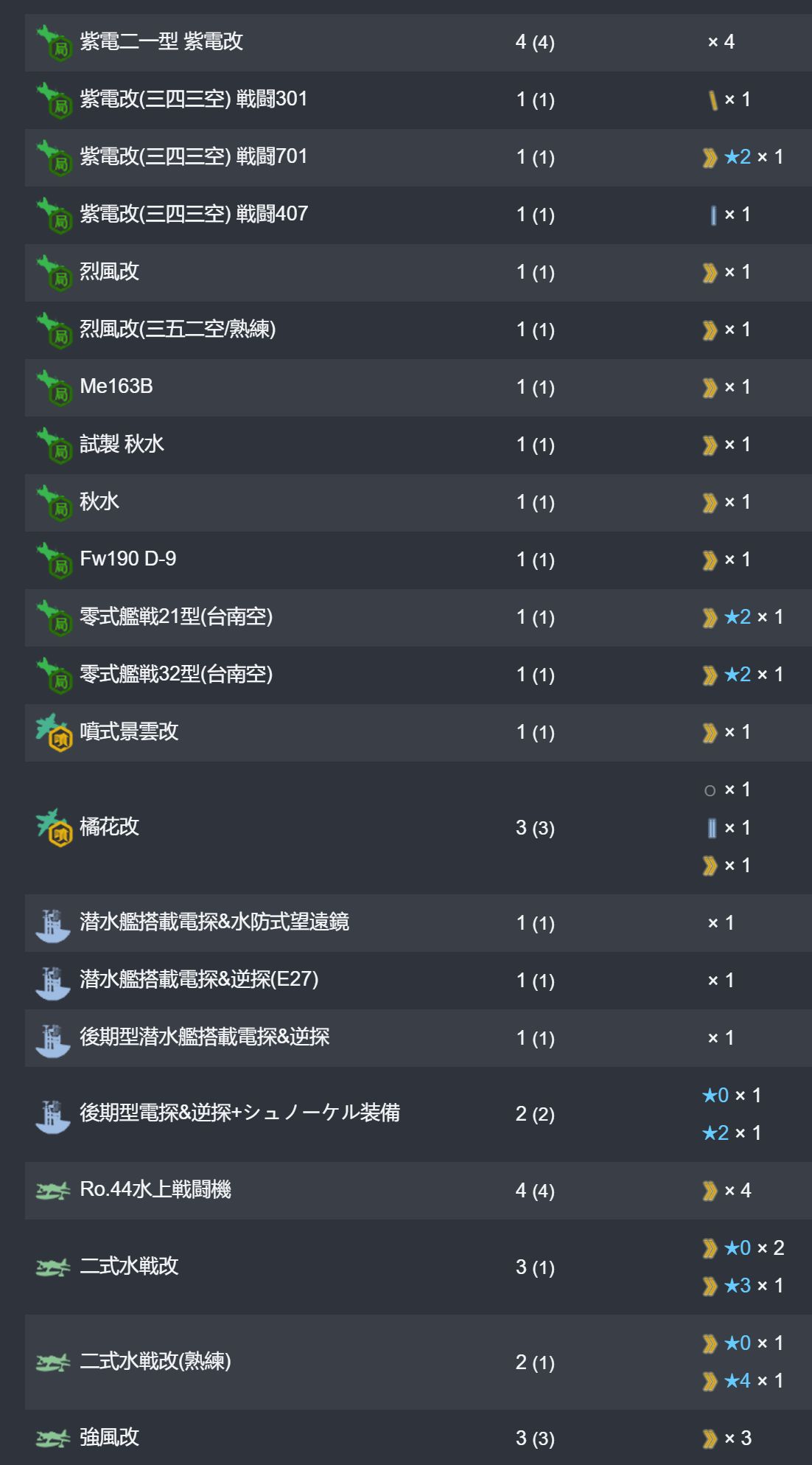812x1465 pixels.
Task: Click the Ro.44水上戦闘機 seaplane icon
Action: pos(53,1191)
